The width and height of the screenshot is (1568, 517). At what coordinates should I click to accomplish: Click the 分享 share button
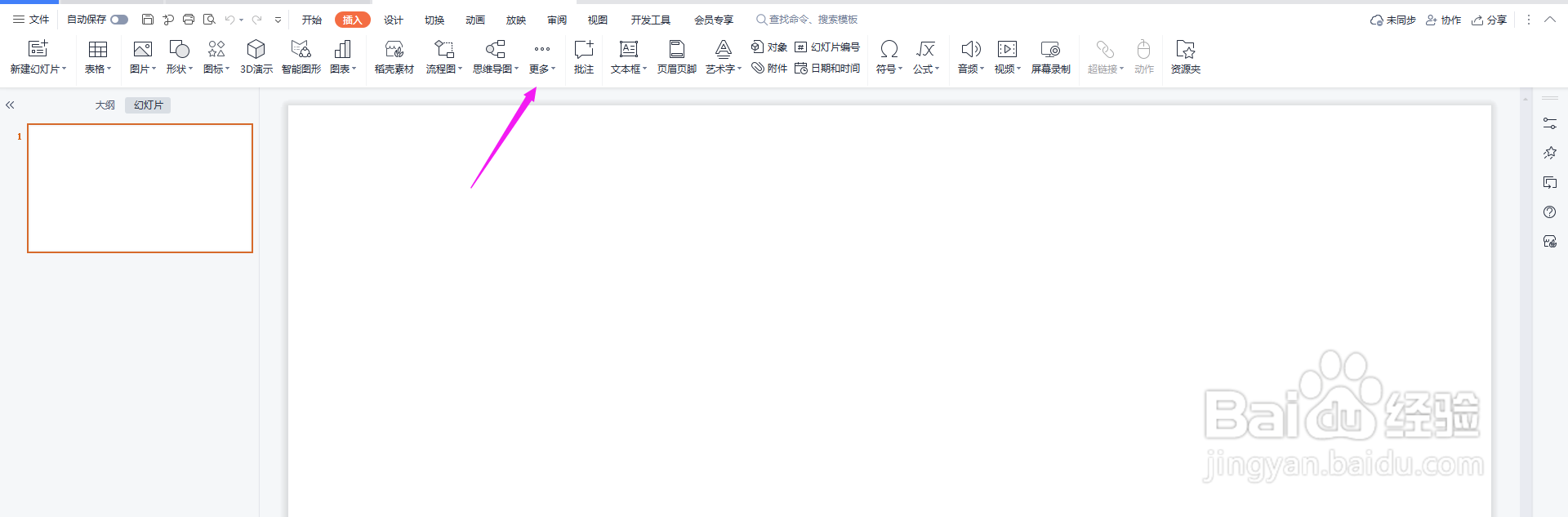(x=1489, y=20)
